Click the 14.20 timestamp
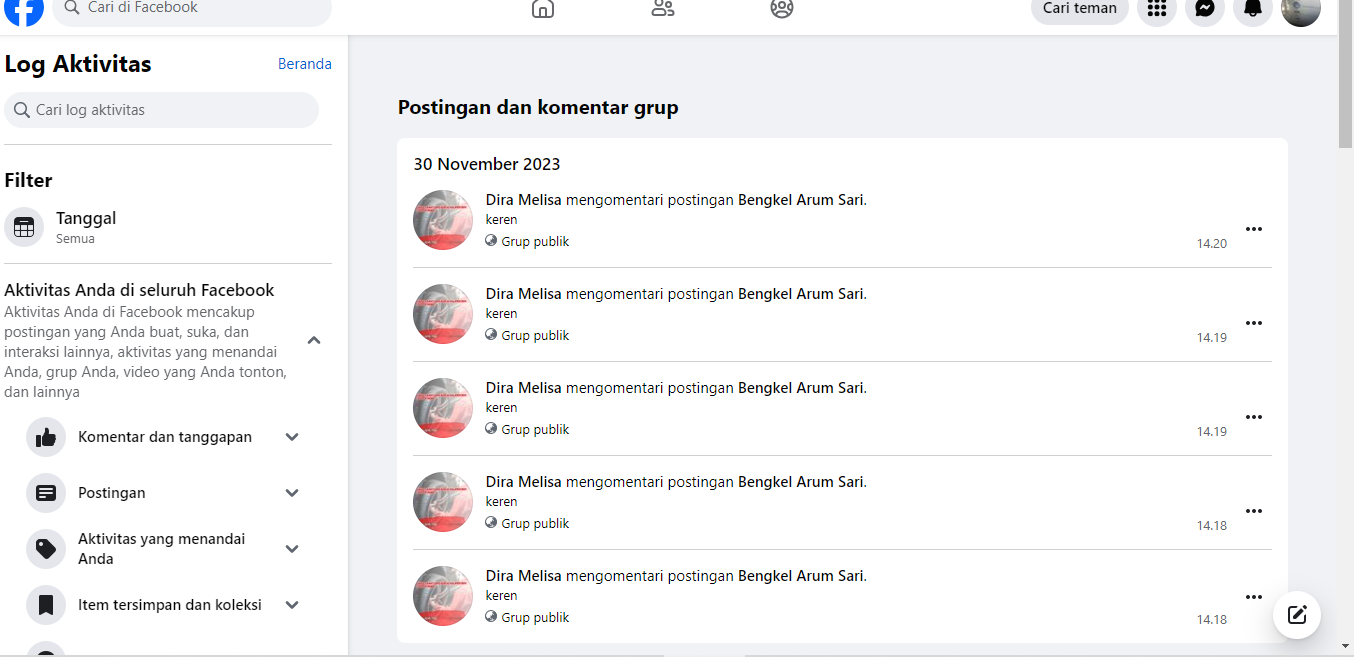This screenshot has height=657, width=1354. click(1212, 244)
